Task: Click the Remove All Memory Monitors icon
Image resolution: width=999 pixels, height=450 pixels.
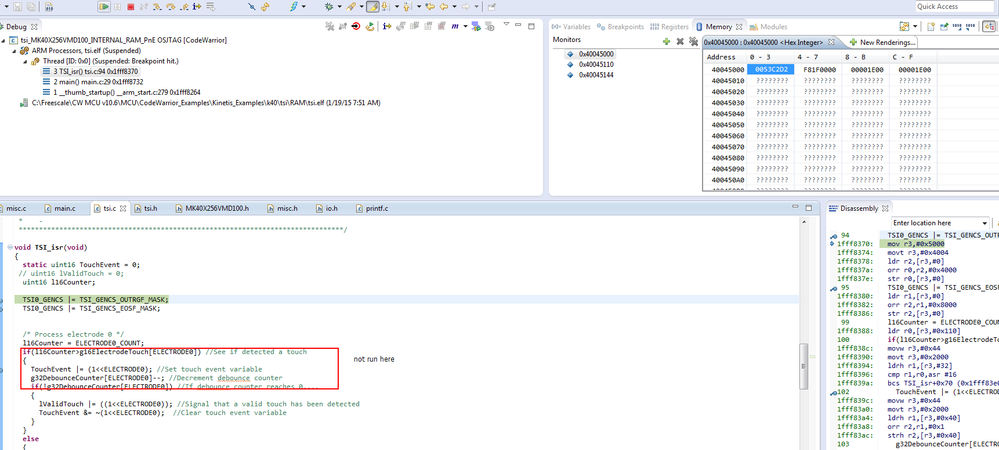Action: tap(693, 41)
